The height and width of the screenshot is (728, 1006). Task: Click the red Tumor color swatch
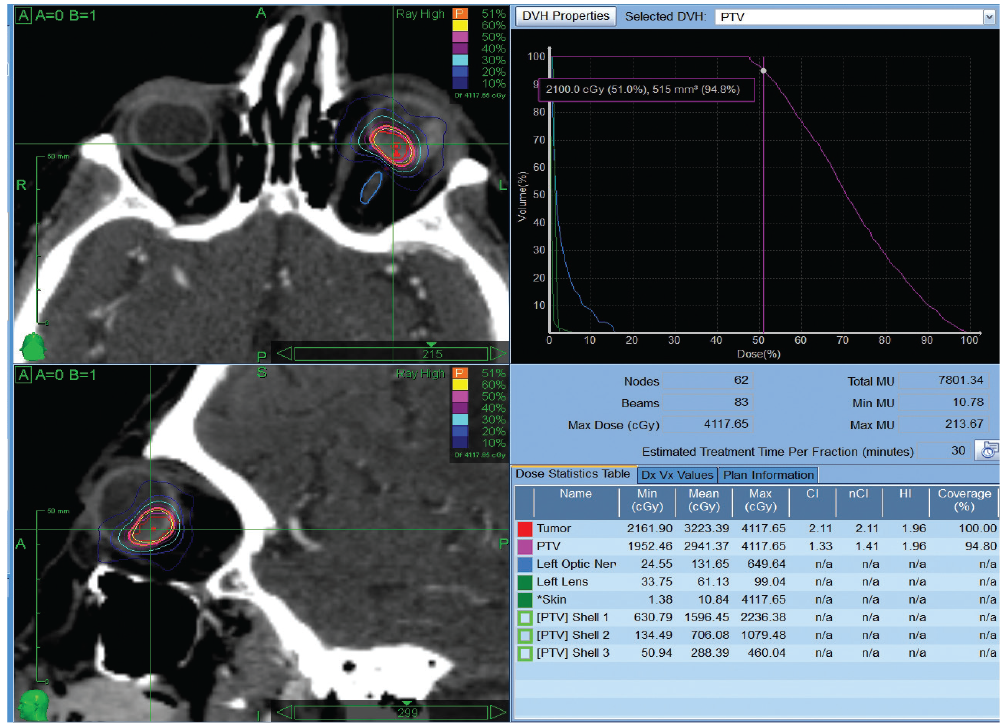coord(525,529)
